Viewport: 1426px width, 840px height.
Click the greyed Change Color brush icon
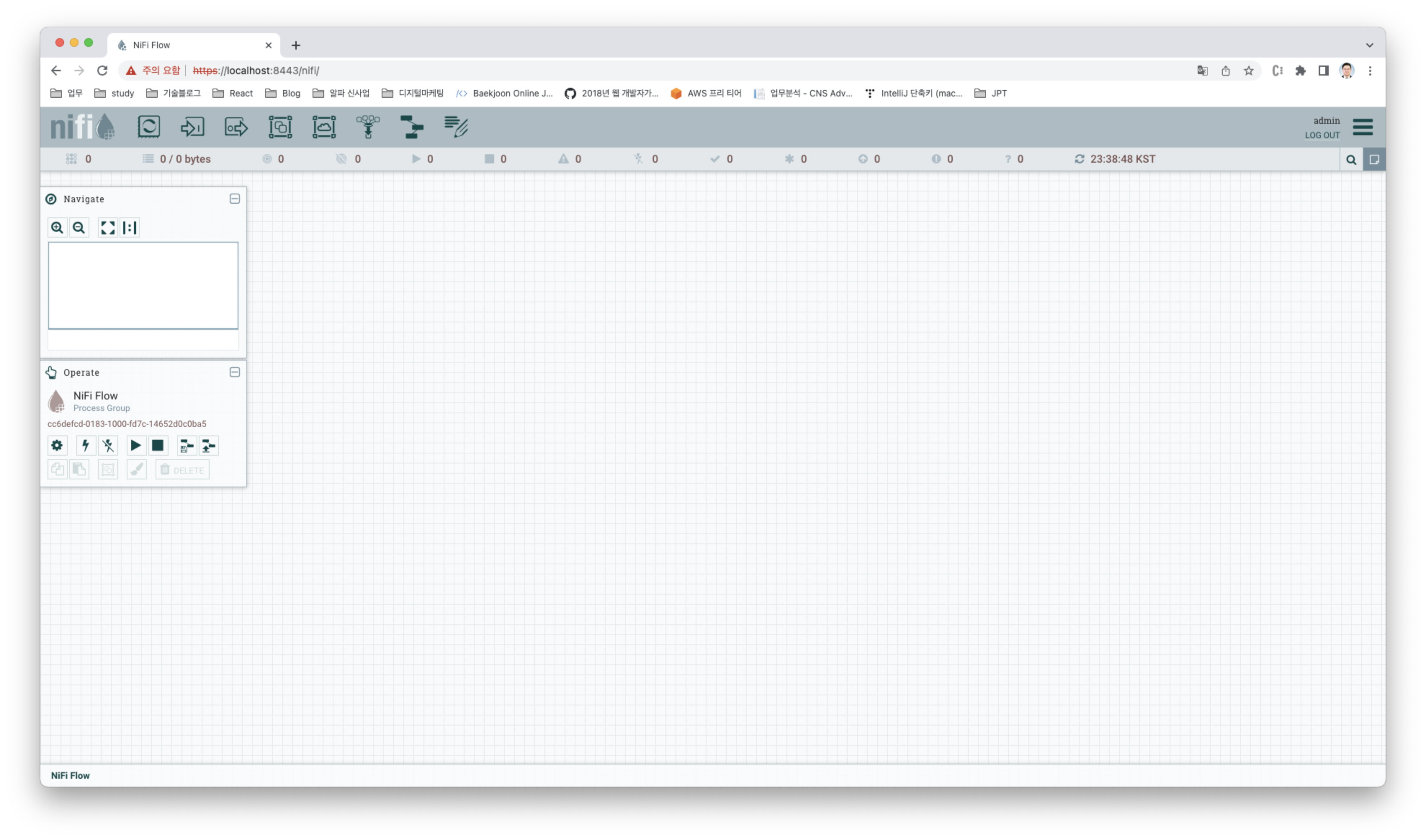point(136,470)
